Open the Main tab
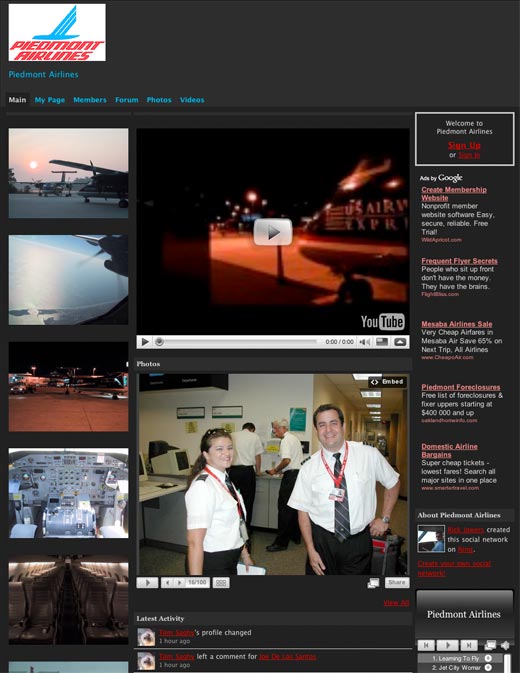The width and height of the screenshot is (520, 673). 18,100
